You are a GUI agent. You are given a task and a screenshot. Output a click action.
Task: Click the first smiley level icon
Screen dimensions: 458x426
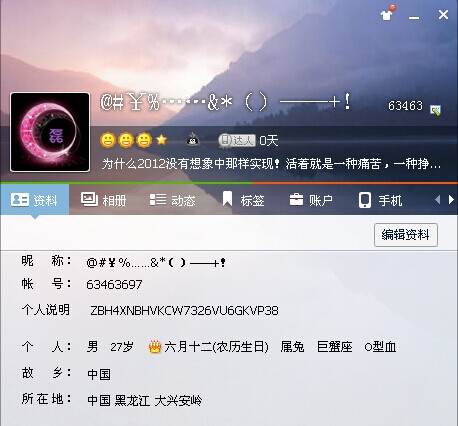pos(108,140)
